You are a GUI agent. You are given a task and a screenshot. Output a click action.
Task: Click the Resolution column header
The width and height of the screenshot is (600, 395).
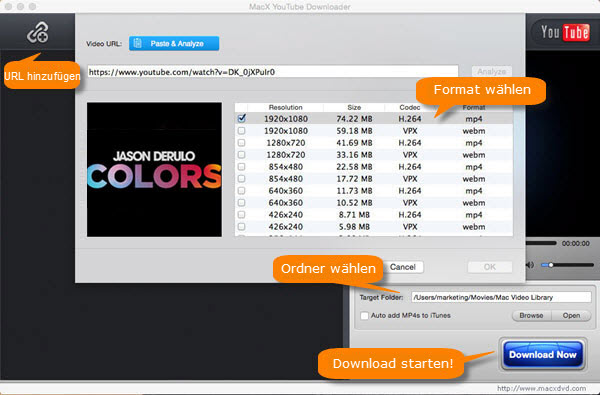(x=285, y=108)
